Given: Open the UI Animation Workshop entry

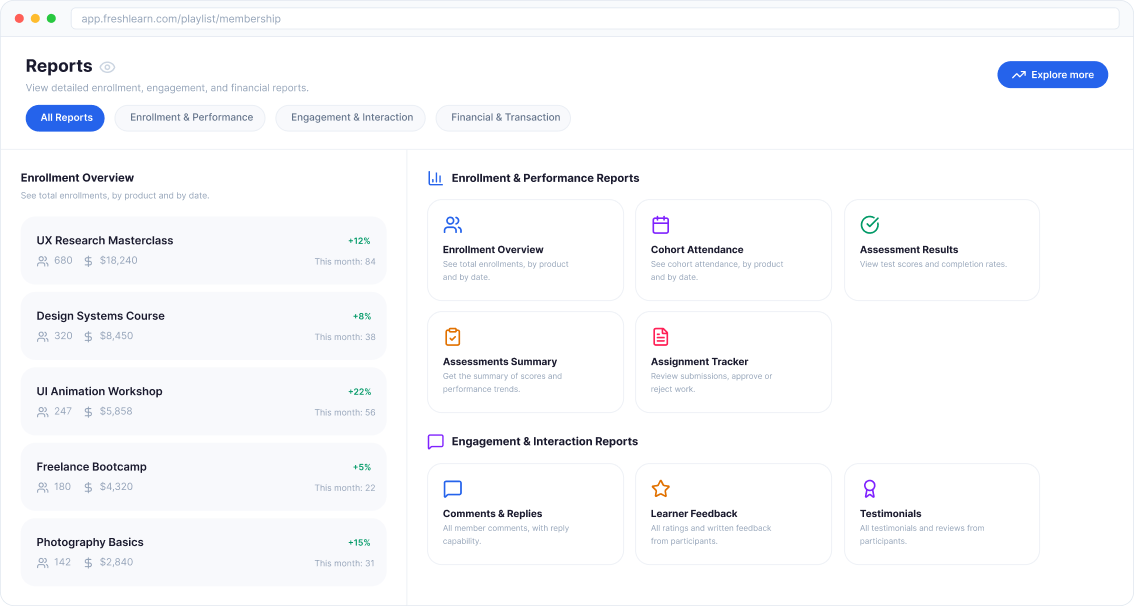Looking at the screenshot, I should [203, 401].
